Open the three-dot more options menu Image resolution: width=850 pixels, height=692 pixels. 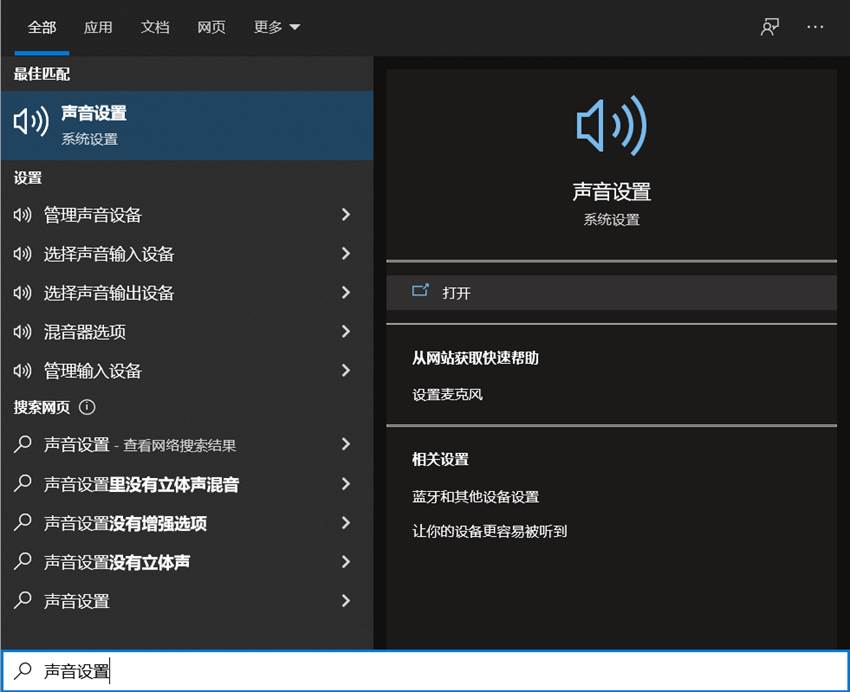(815, 27)
